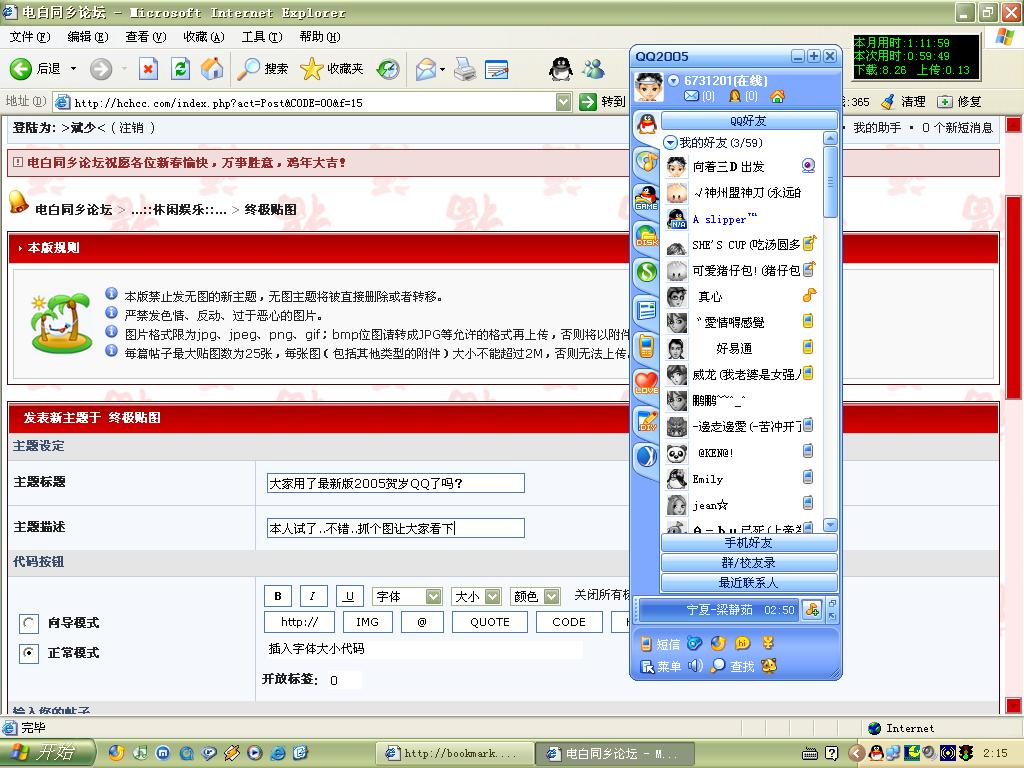Click the QUOTE code button
Image resolution: width=1024 pixels, height=768 pixels.
pyautogui.click(x=489, y=622)
